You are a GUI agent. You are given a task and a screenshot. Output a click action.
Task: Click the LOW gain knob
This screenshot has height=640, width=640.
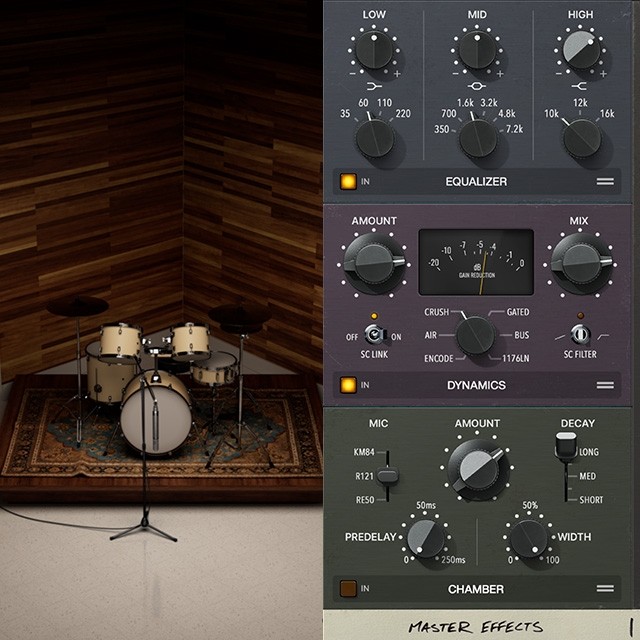(x=374, y=51)
